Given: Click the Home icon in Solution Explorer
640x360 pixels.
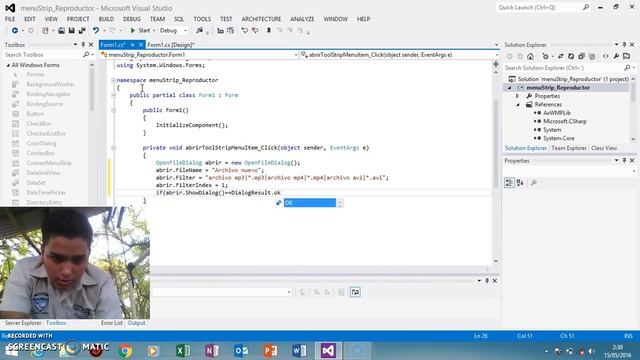Looking at the screenshot, I should [530, 56].
